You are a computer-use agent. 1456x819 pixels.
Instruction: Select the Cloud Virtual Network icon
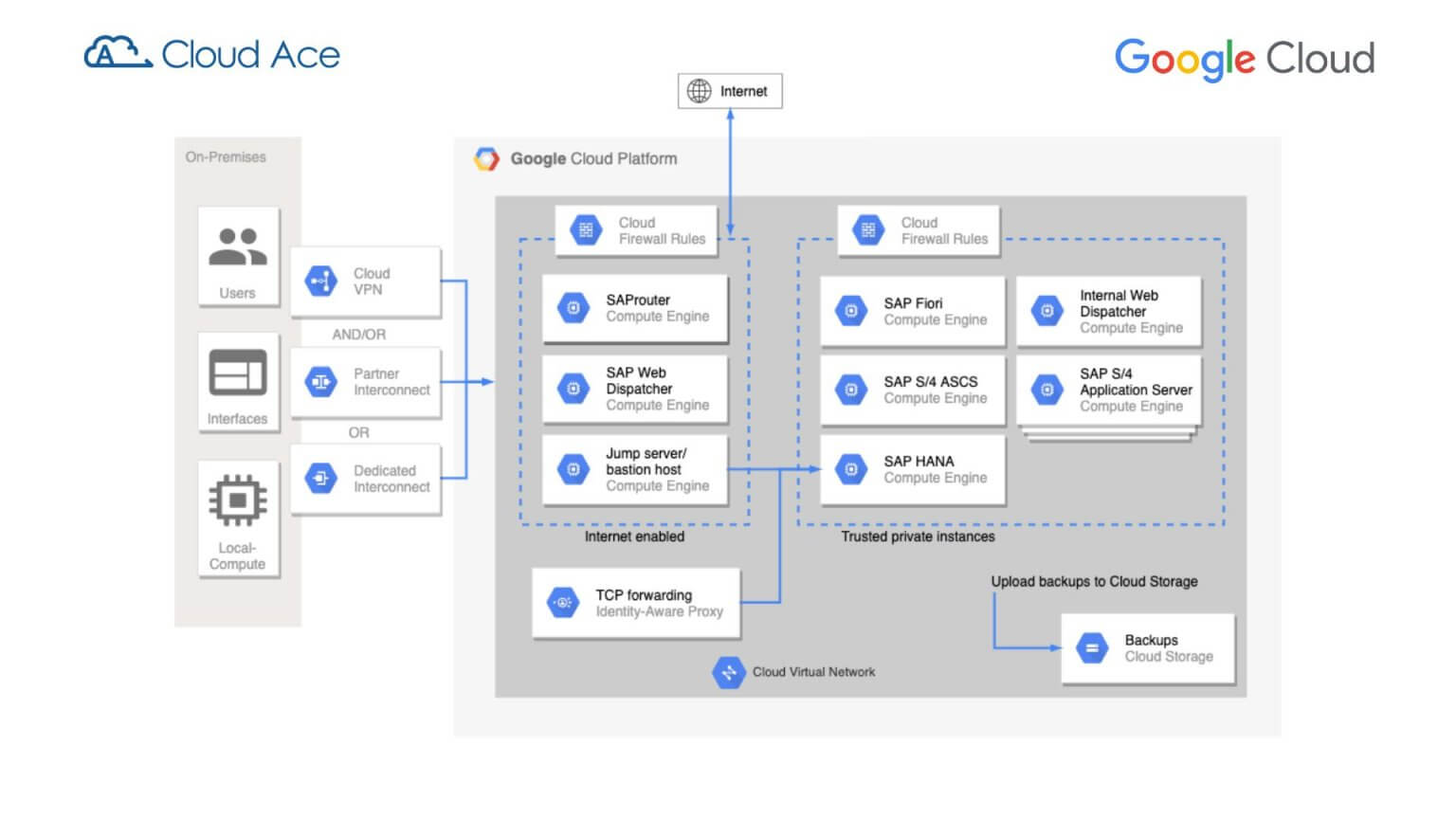point(728,671)
